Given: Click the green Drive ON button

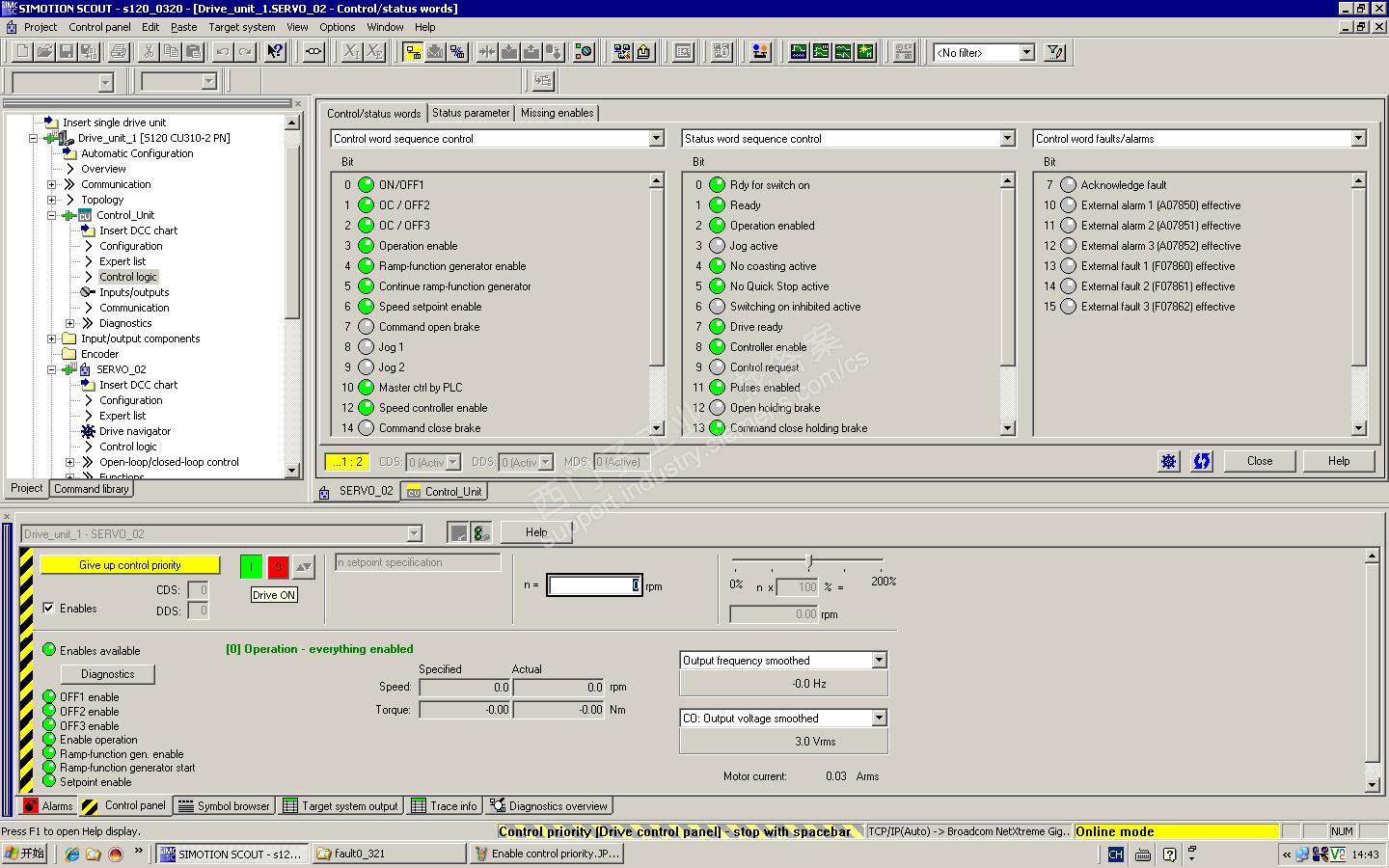Looking at the screenshot, I should click(251, 567).
